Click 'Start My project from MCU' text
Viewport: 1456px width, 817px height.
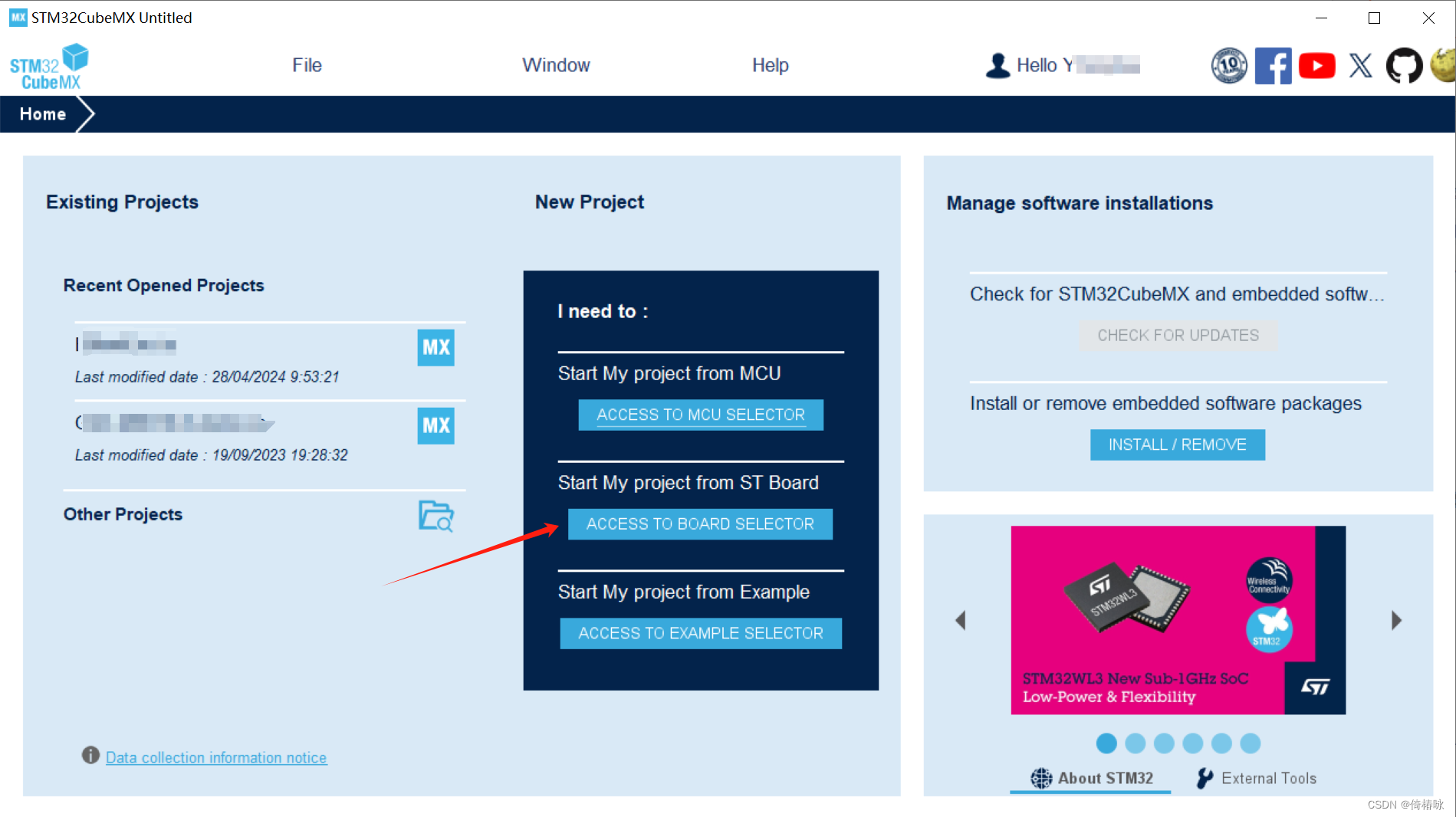(x=669, y=373)
